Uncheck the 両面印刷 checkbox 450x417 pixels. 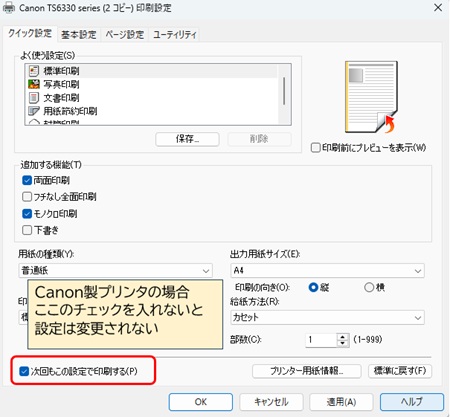(27, 180)
